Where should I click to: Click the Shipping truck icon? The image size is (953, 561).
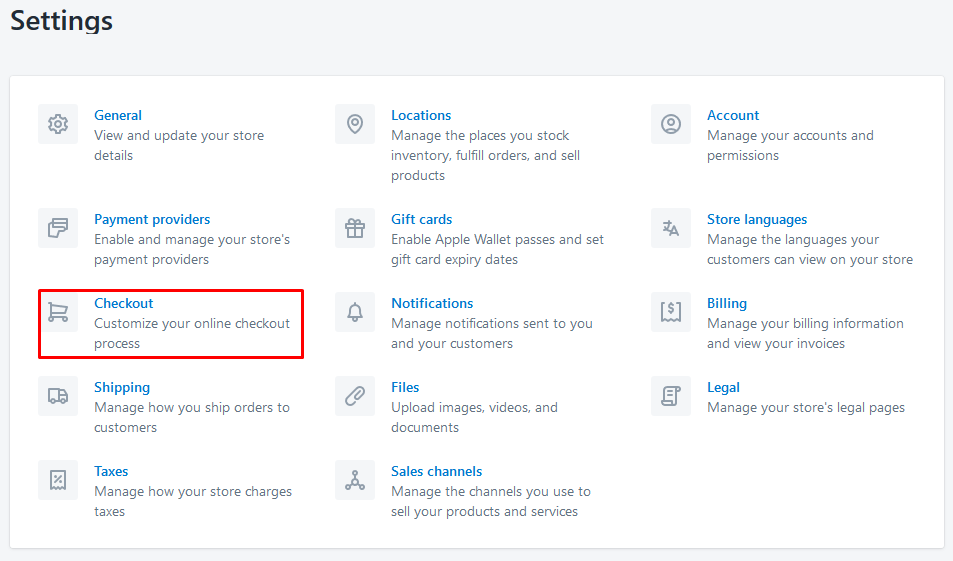click(58, 396)
